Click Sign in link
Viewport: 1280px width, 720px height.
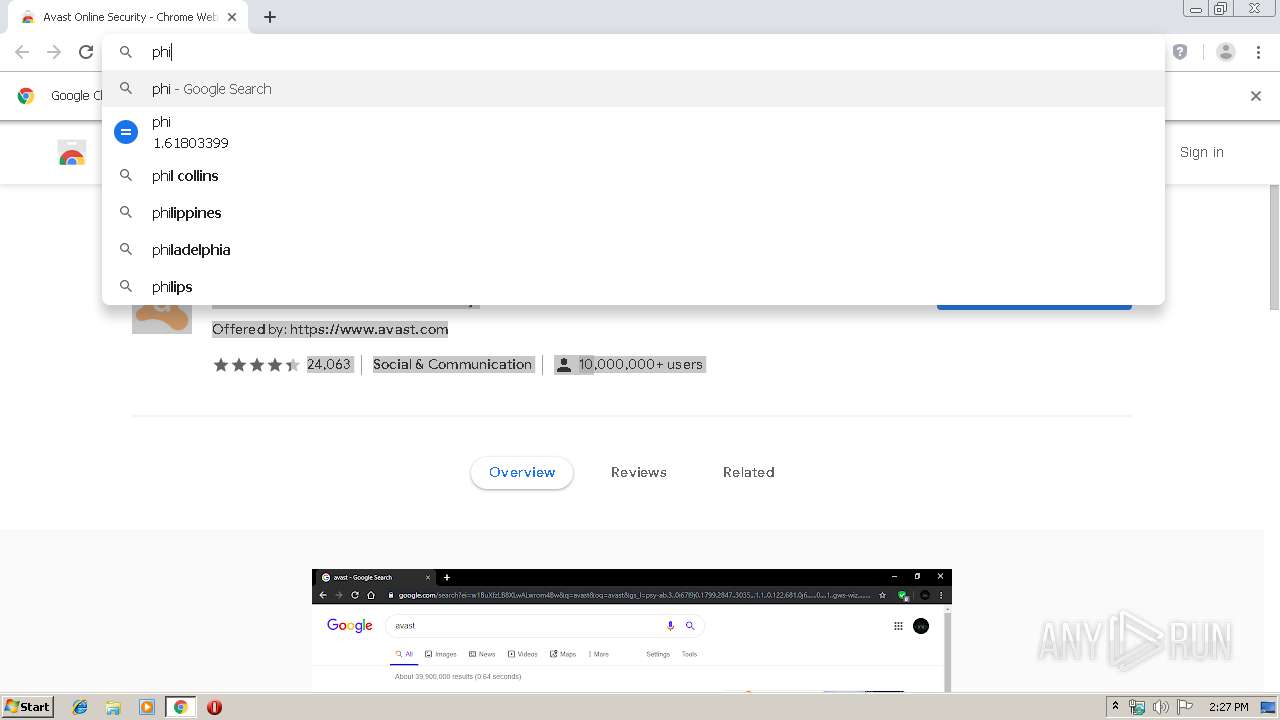[1201, 152]
